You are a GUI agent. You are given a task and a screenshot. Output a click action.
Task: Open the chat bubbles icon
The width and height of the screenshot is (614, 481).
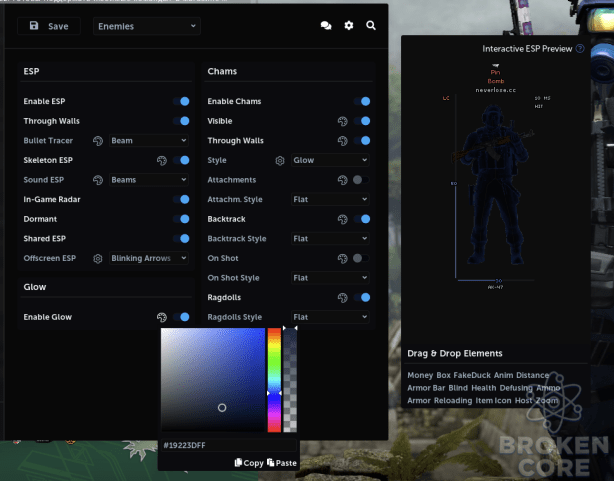tap(326, 26)
